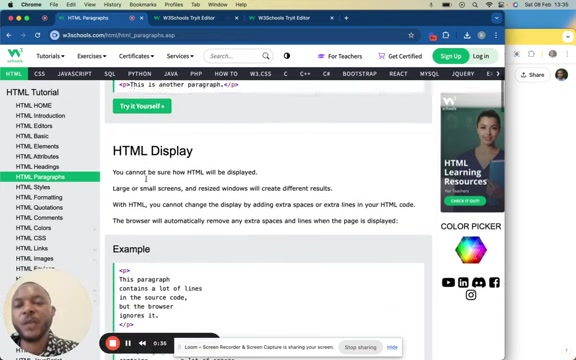Select the PYTHON topic tab
Screen dimensions: 576x360
pos(140,74)
